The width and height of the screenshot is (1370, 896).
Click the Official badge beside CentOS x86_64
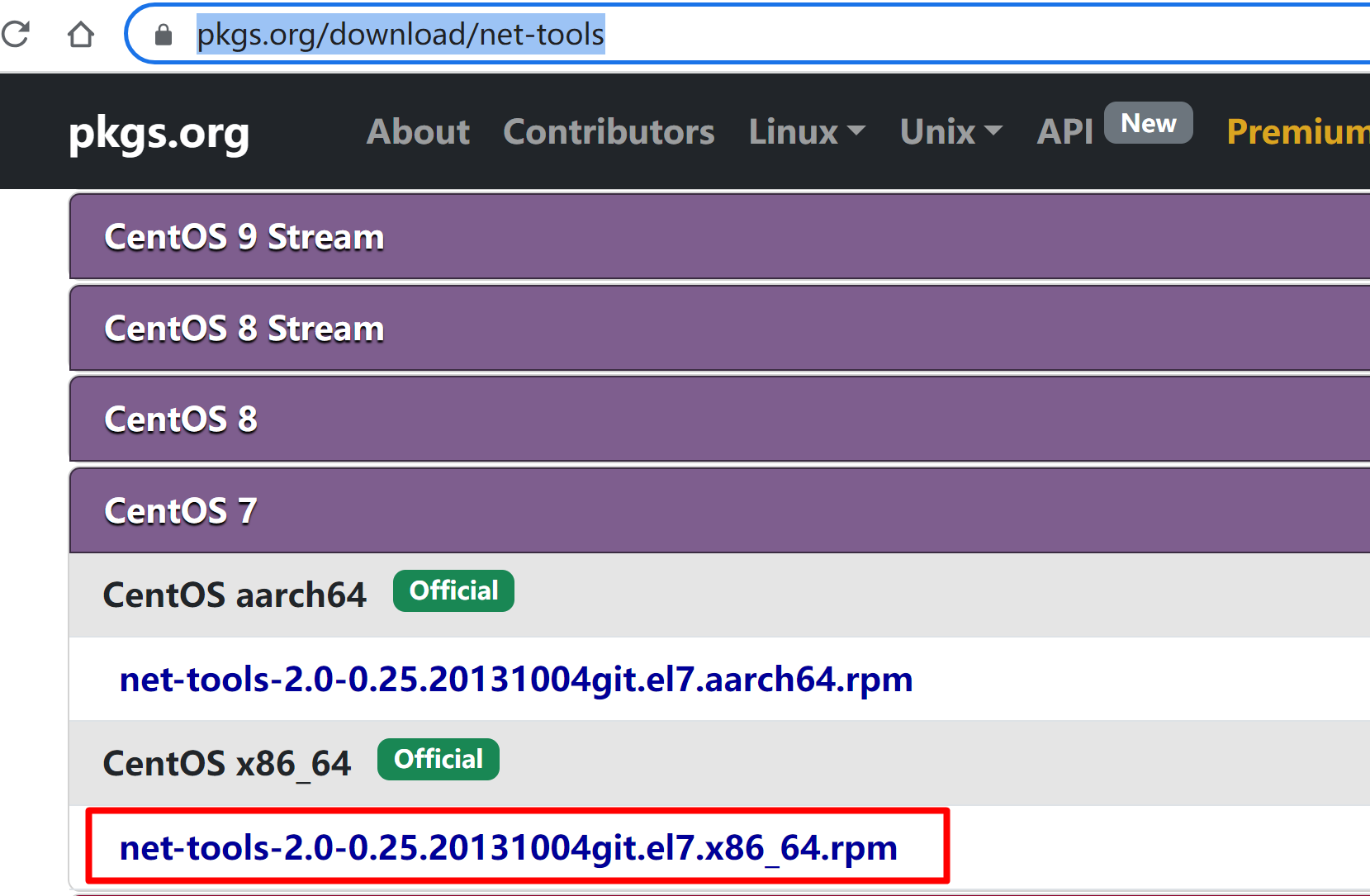tap(438, 760)
